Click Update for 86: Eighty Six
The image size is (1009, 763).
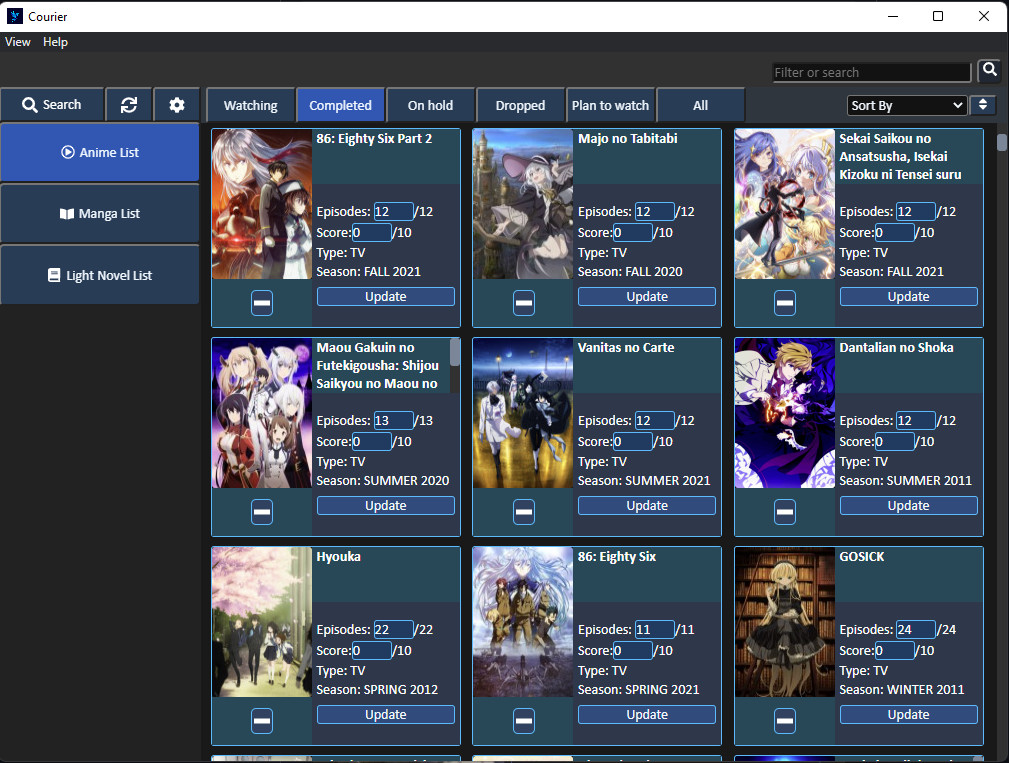point(647,715)
